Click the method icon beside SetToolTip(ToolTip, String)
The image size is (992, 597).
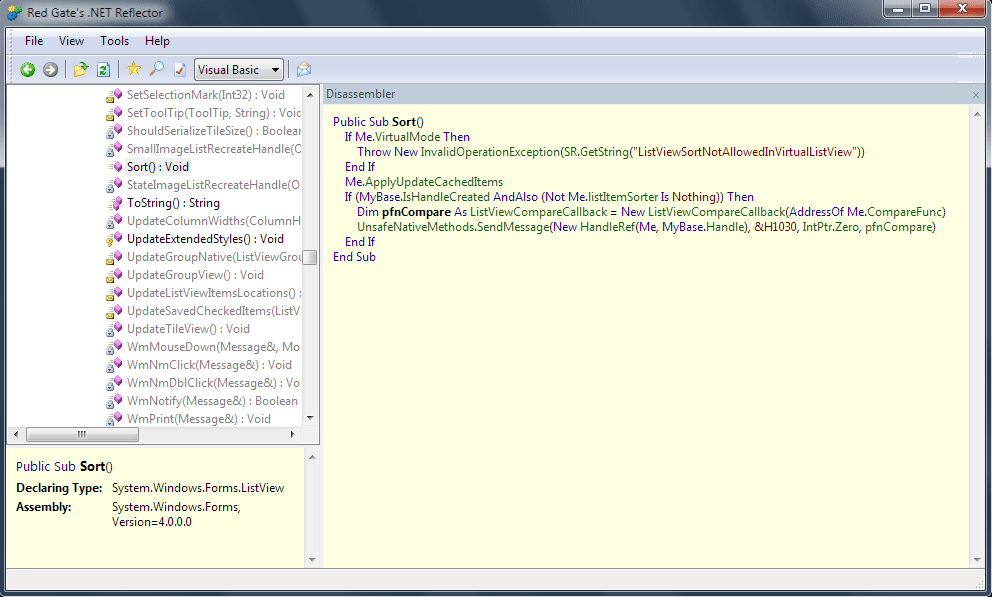tap(115, 113)
